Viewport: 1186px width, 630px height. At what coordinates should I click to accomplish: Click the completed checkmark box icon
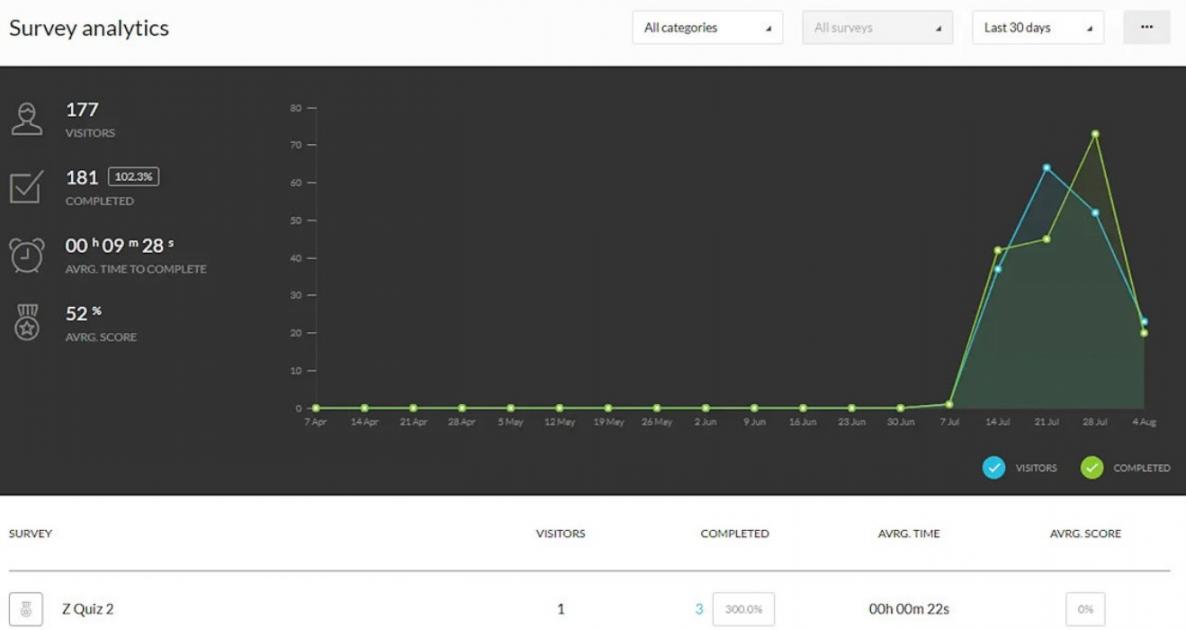coord(27,187)
